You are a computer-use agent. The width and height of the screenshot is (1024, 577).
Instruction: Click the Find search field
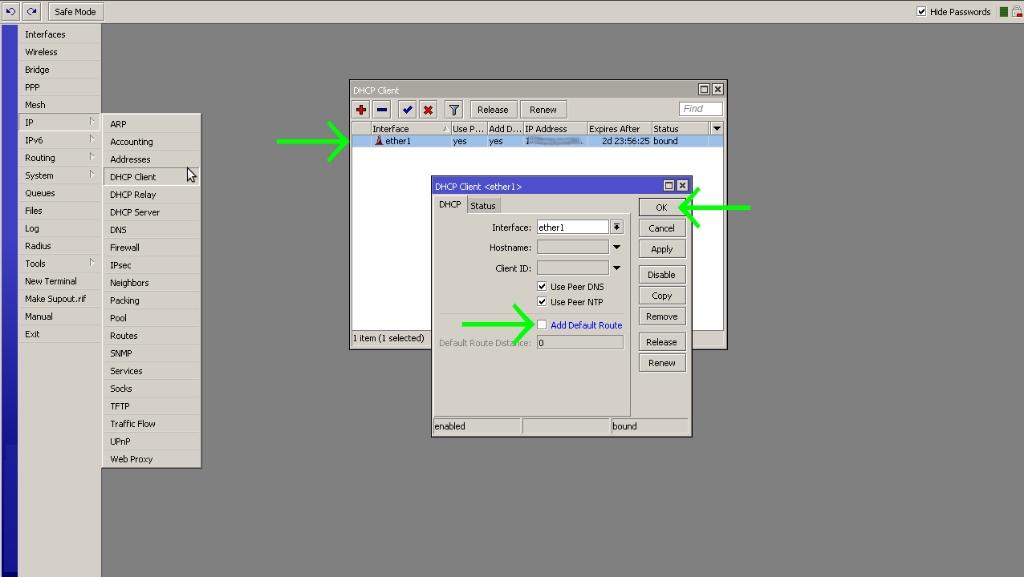pos(700,109)
